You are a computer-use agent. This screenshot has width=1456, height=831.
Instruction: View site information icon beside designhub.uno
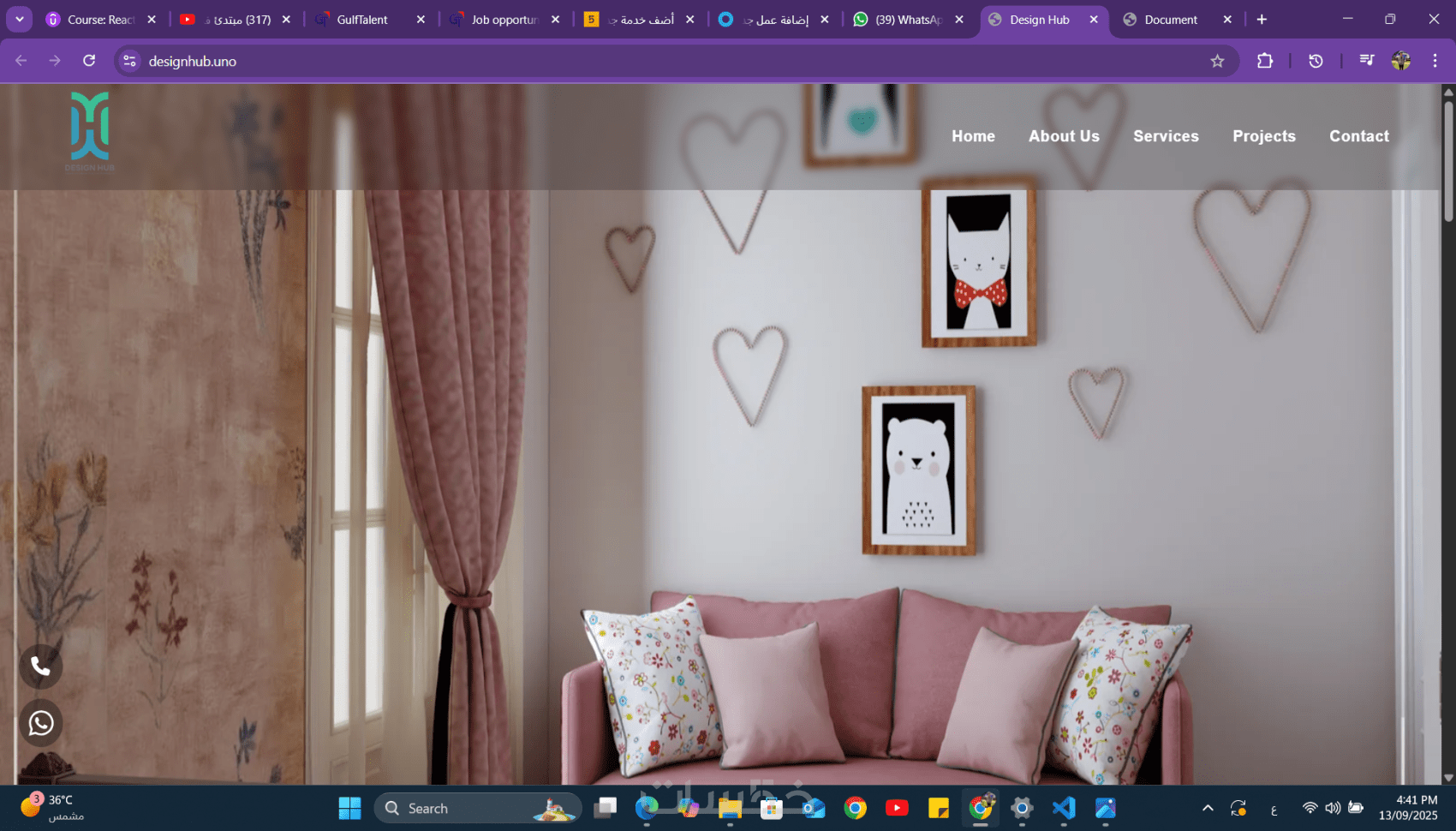pyautogui.click(x=130, y=61)
